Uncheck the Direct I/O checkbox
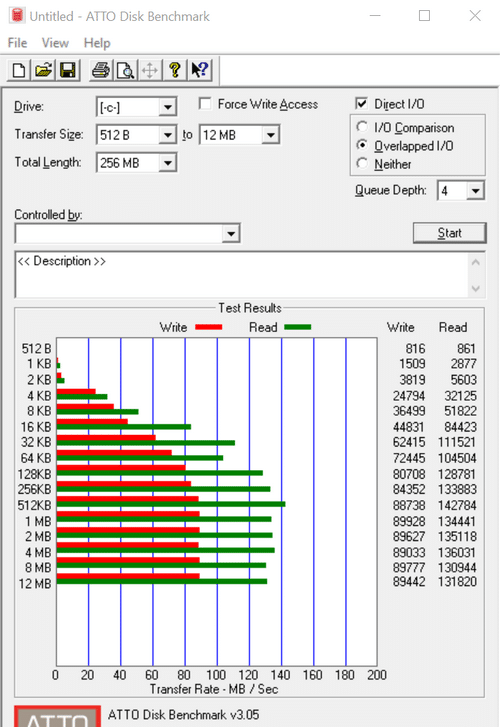The width and height of the screenshot is (500, 727). 361,103
